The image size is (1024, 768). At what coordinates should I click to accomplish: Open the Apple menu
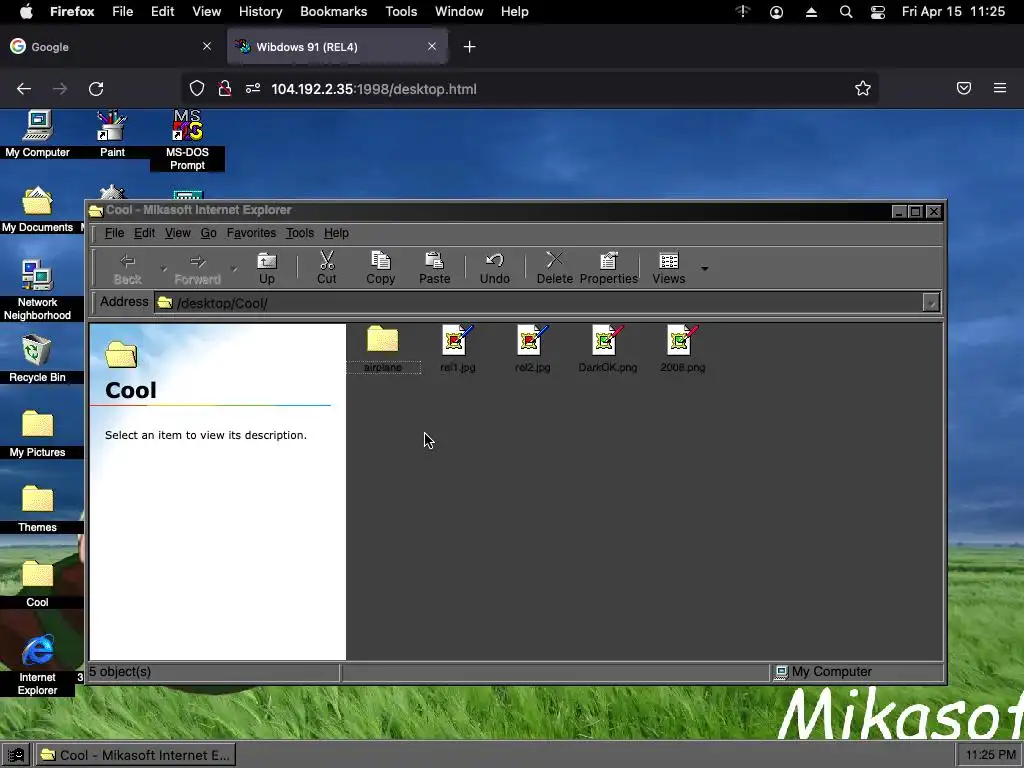(26, 12)
